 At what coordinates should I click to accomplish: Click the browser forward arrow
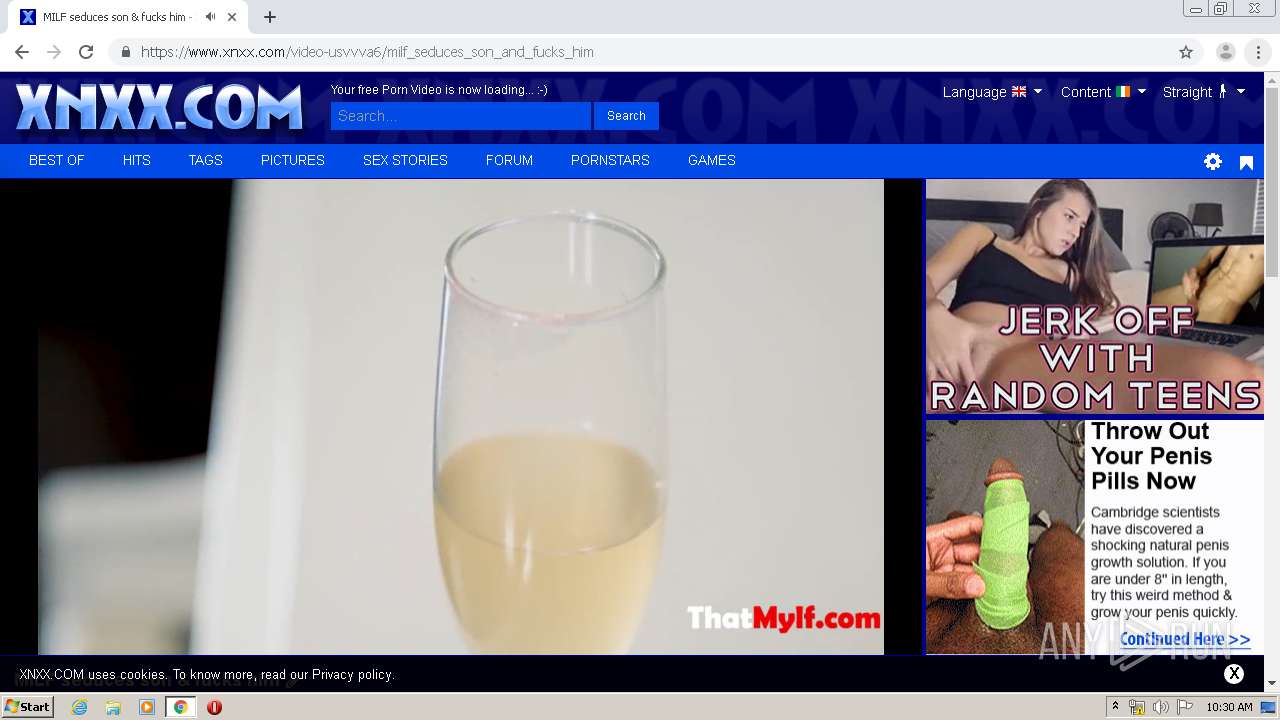pyautogui.click(x=54, y=52)
